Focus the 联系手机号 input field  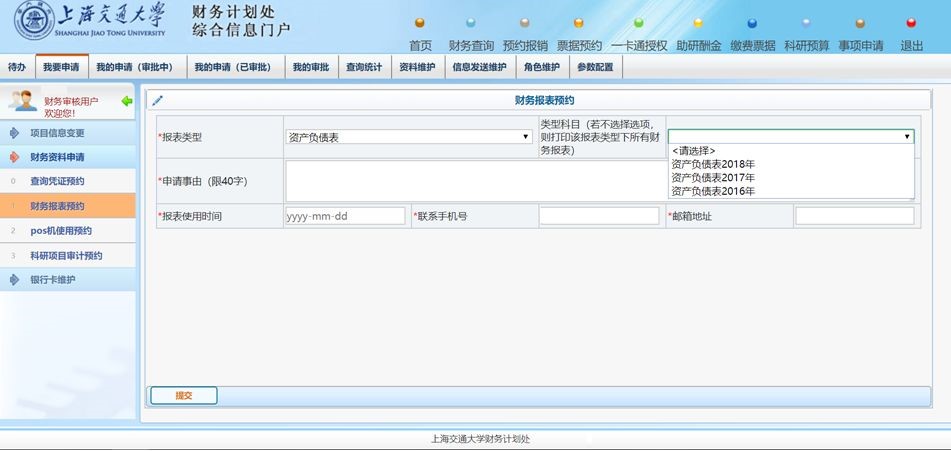click(x=599, y=216)
